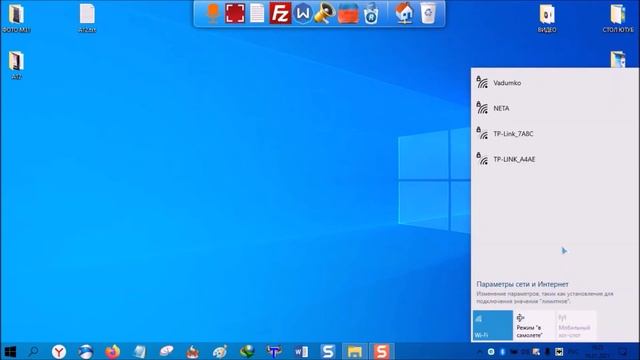Select the NETA wireless network
The image size is (640, 360).
click(555, 108)
